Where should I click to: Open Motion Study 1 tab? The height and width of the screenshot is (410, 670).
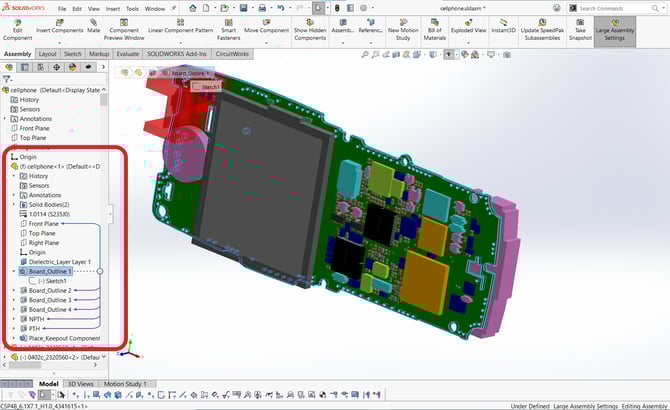[x=125, y=384]
